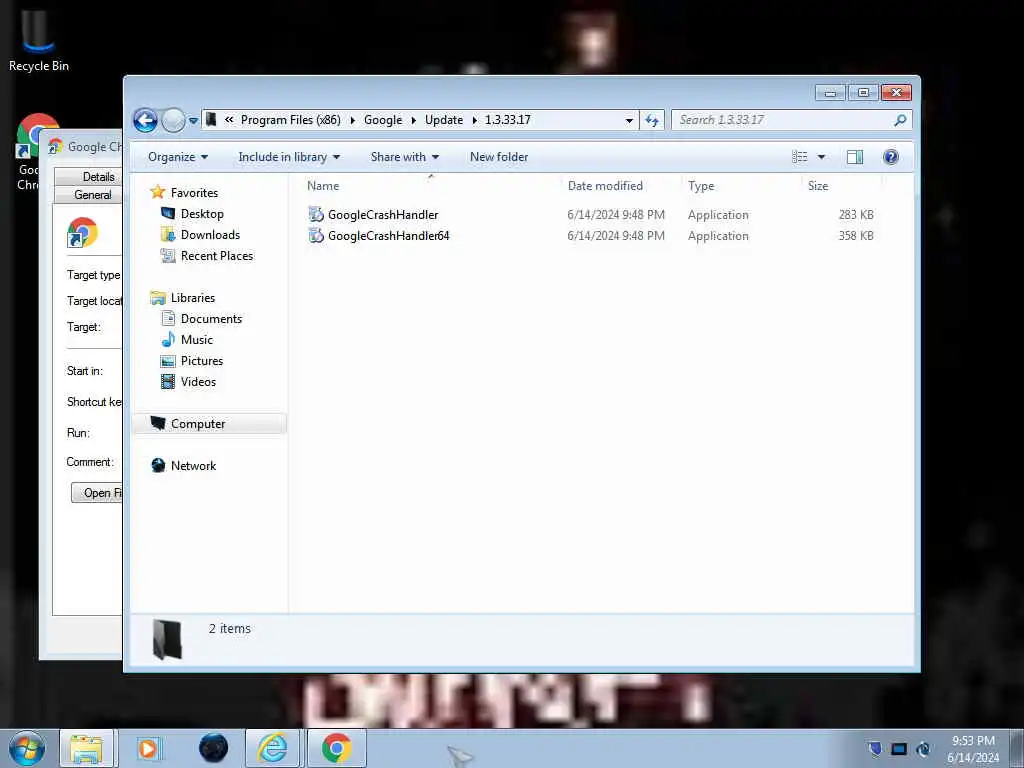The height and width of the screenshot is (768, 1024).
Task: Click the folder icon in address bar
Action: [x=211, y=120]
